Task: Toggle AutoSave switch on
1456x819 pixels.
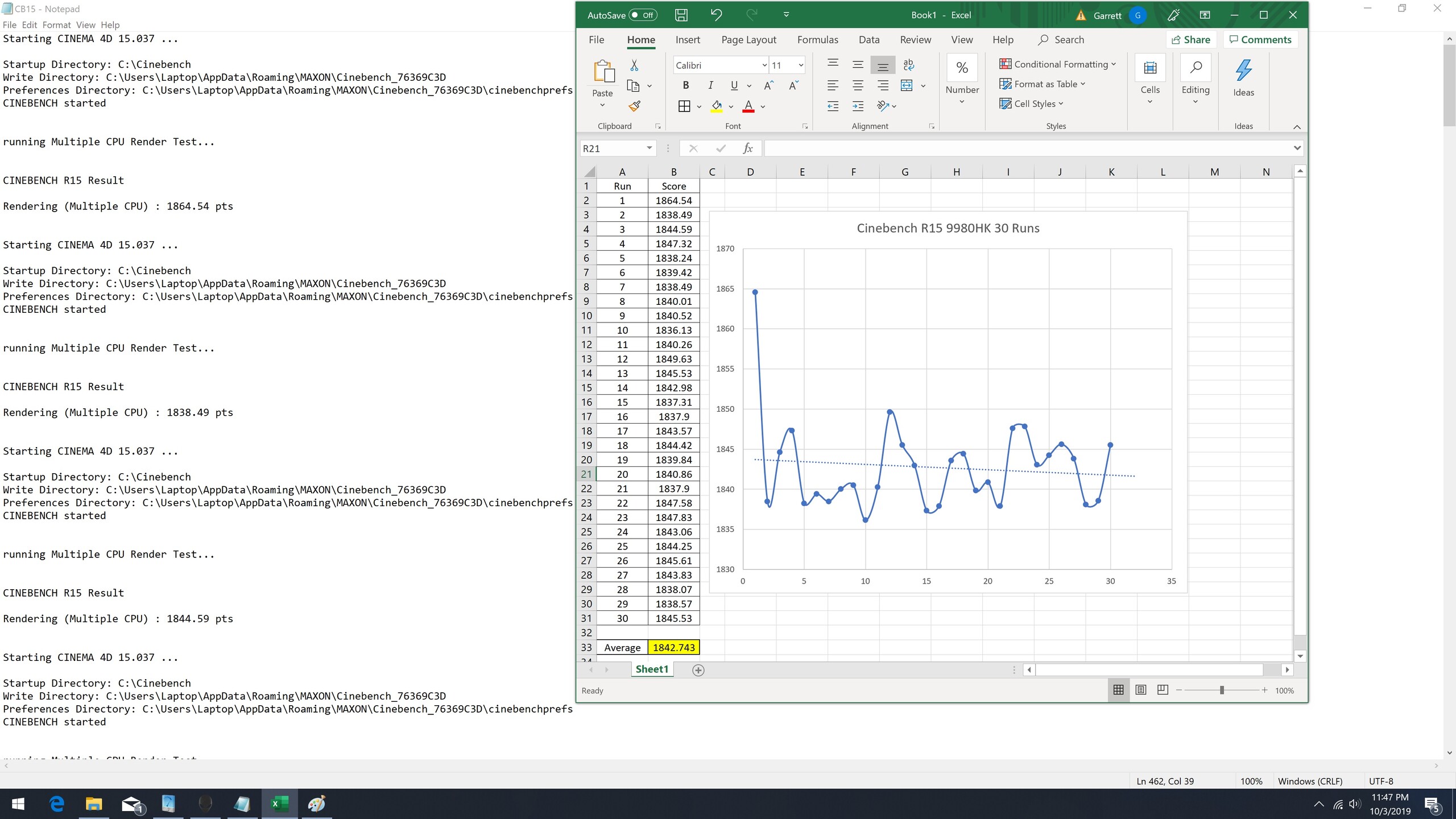Action: [x=643, y=15]
